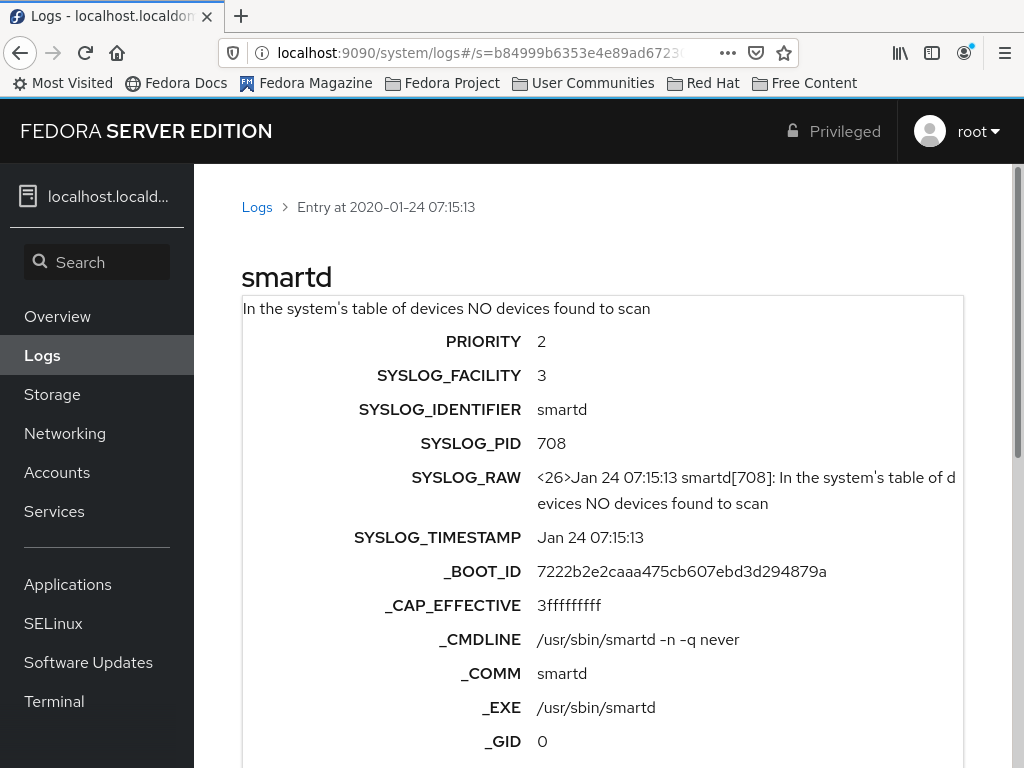
Task: Go back using browser back arrow
Action: click(20, 53)
